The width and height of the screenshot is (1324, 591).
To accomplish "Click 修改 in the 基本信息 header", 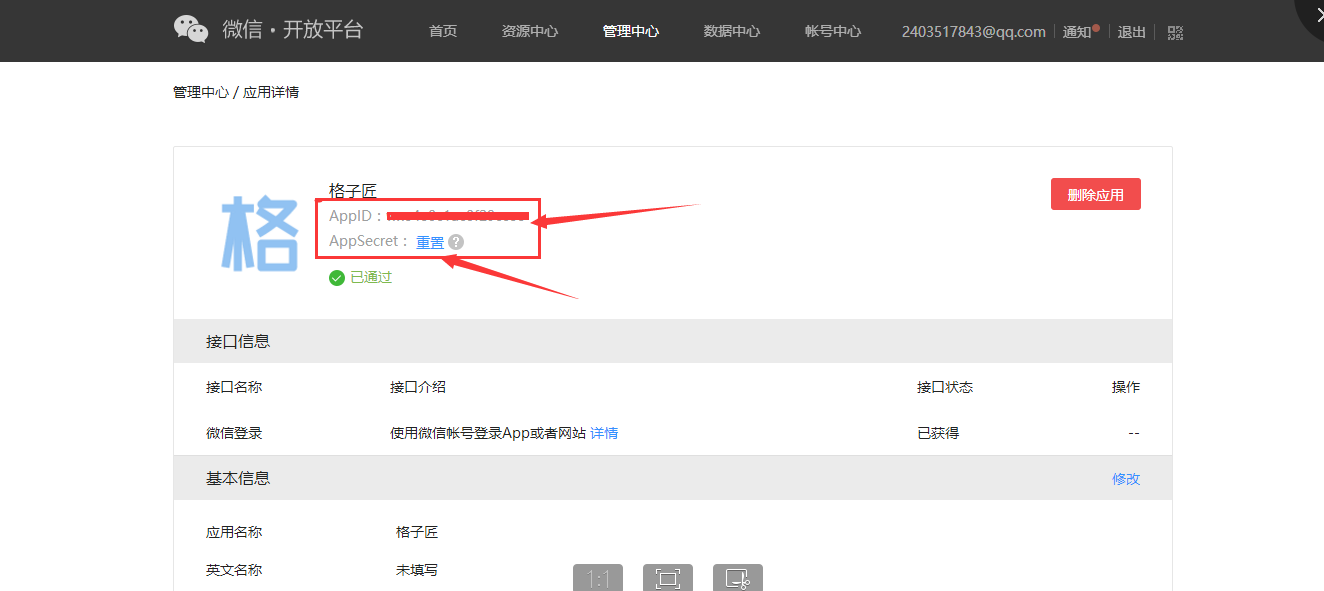I will [1126, 479].
